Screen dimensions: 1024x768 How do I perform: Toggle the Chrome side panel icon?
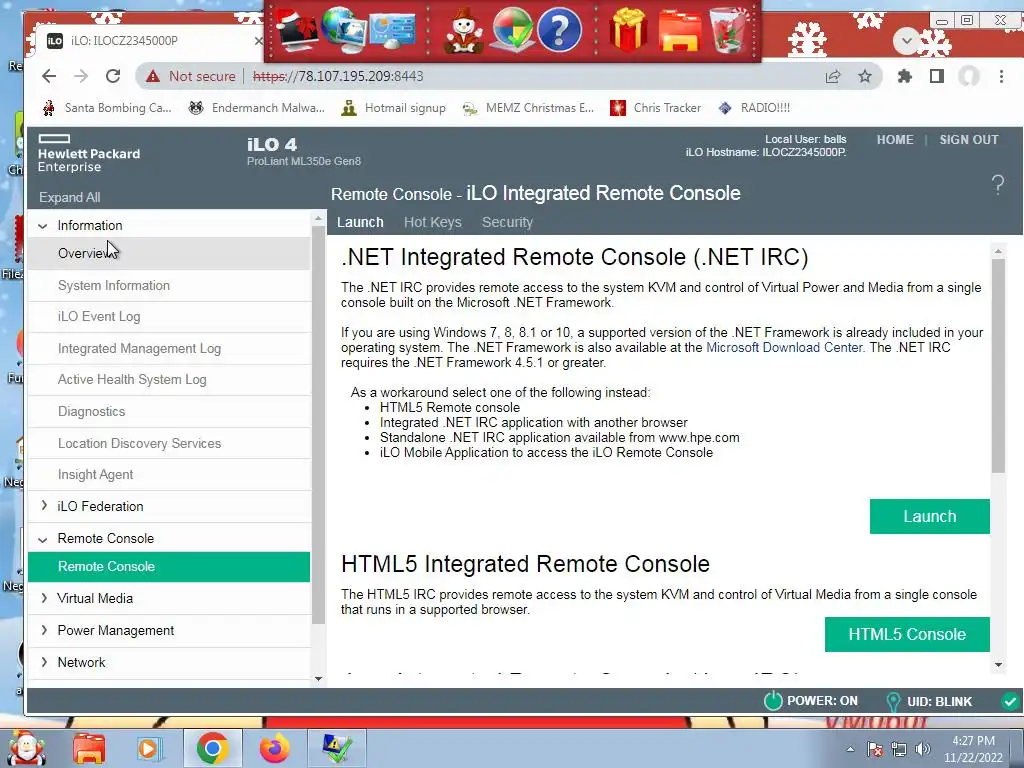point(936,76)
